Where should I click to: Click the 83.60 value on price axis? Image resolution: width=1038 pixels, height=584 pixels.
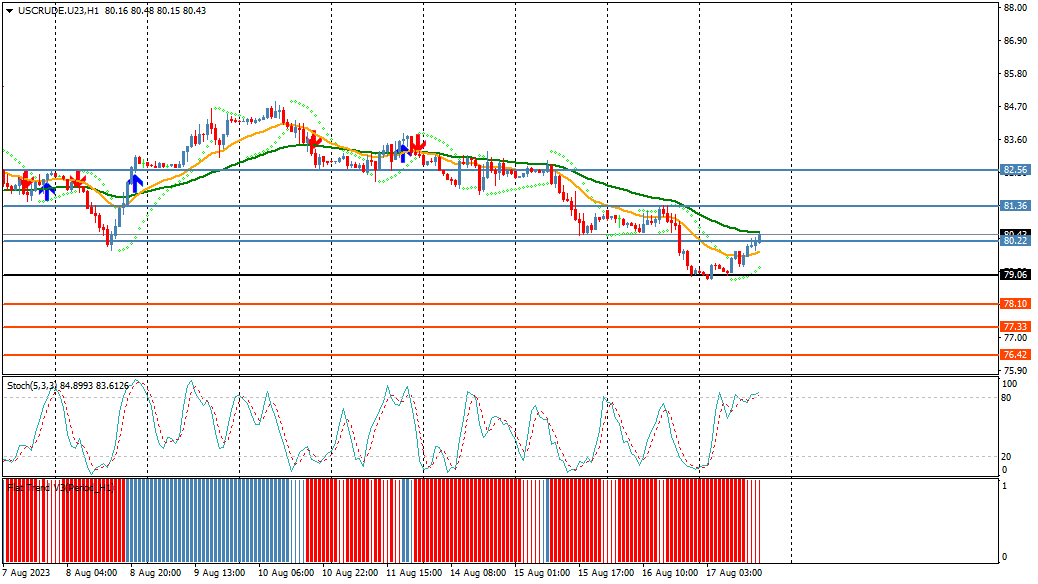coord(1015,140)
